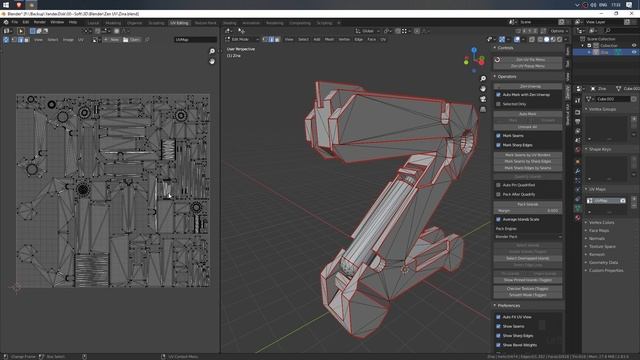Collapse the Controls panel
This screenshot has height=360, width=640.
tap(504, 48)
